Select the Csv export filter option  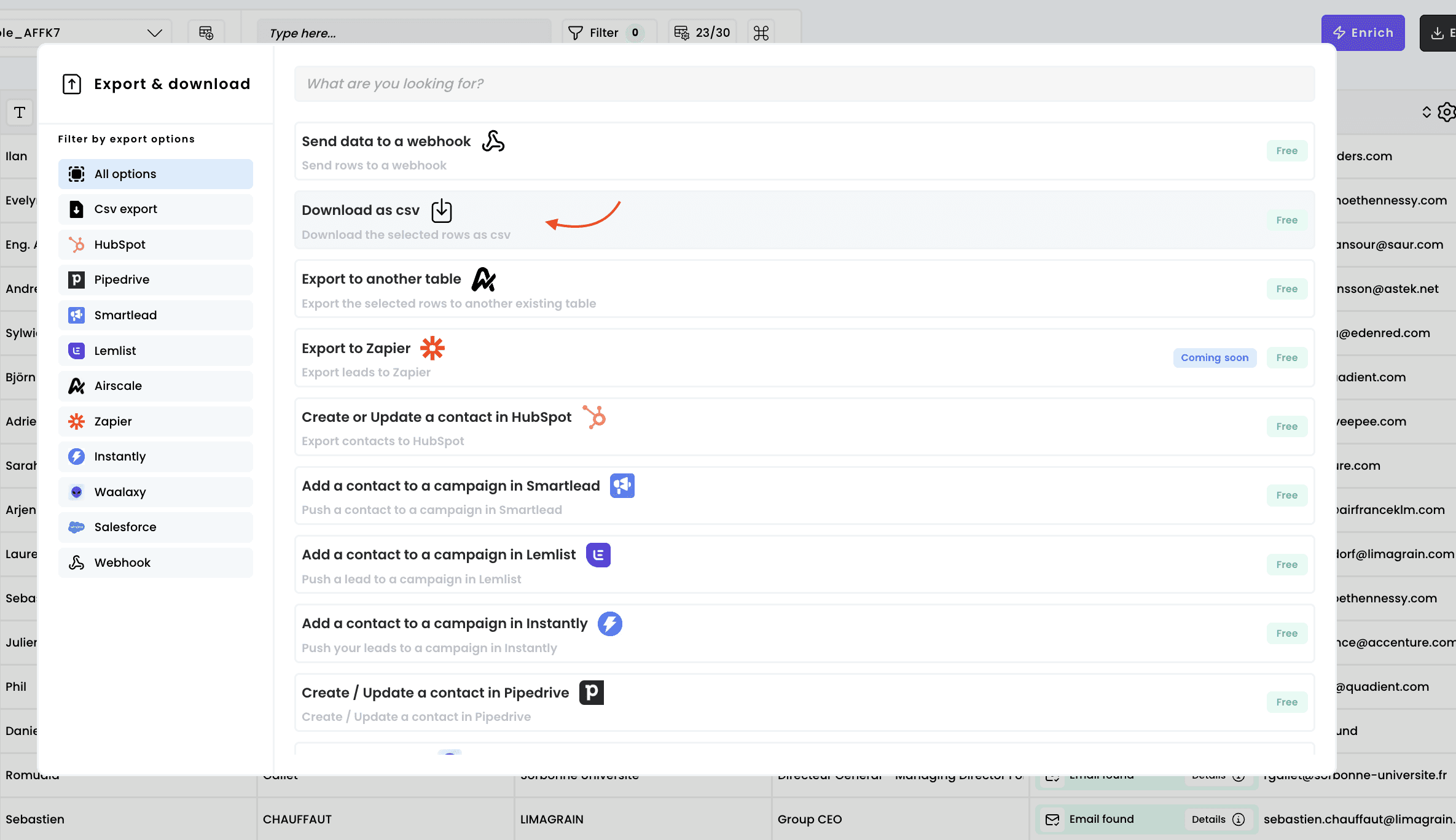tap(155, 209)
